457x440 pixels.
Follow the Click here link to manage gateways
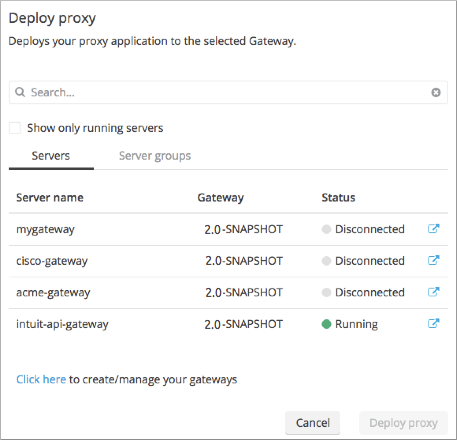tap(41, 379)
